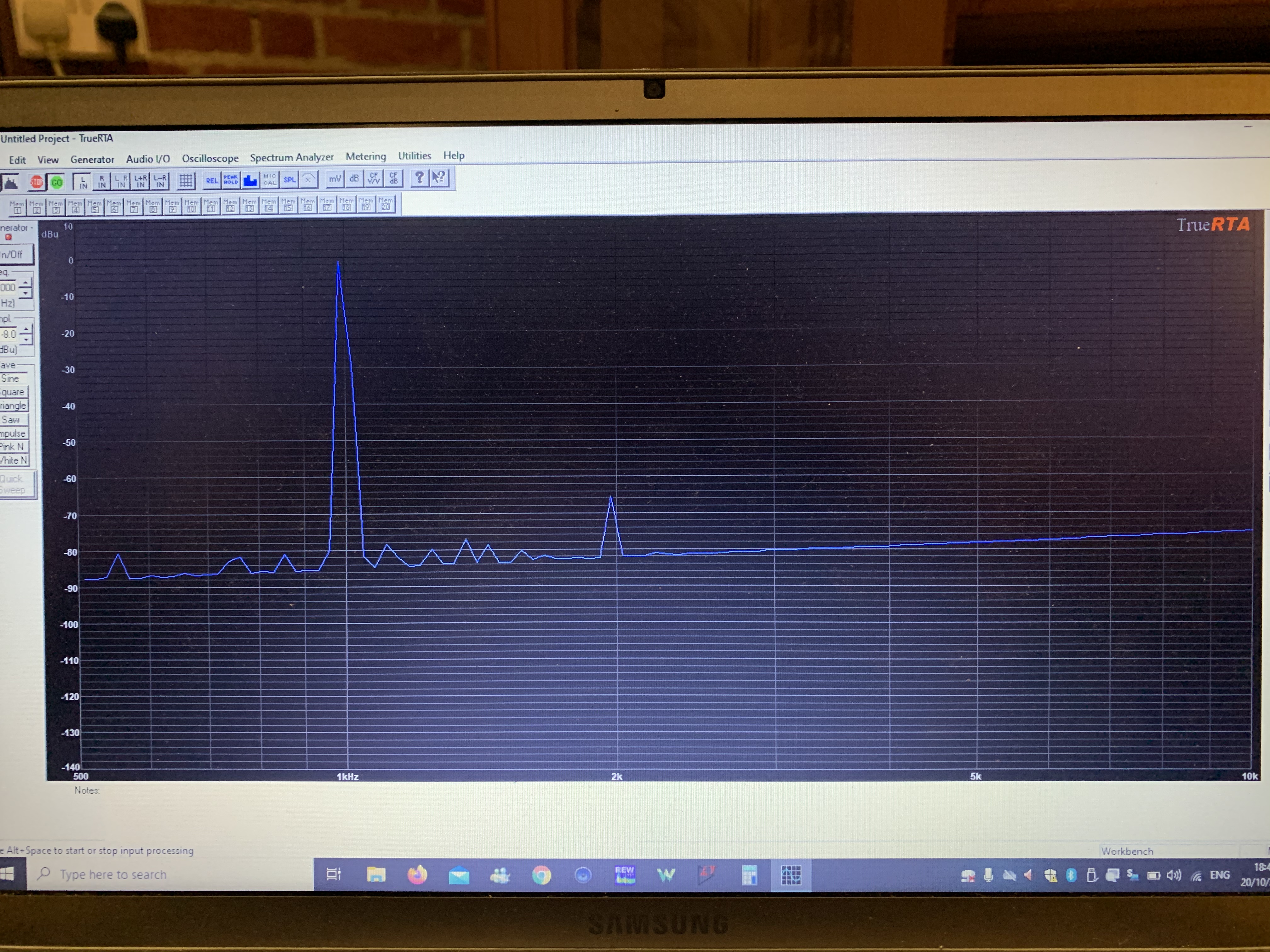Toggle the REL relative mode button
1270x952 pixels.
[x=211, y=180]
